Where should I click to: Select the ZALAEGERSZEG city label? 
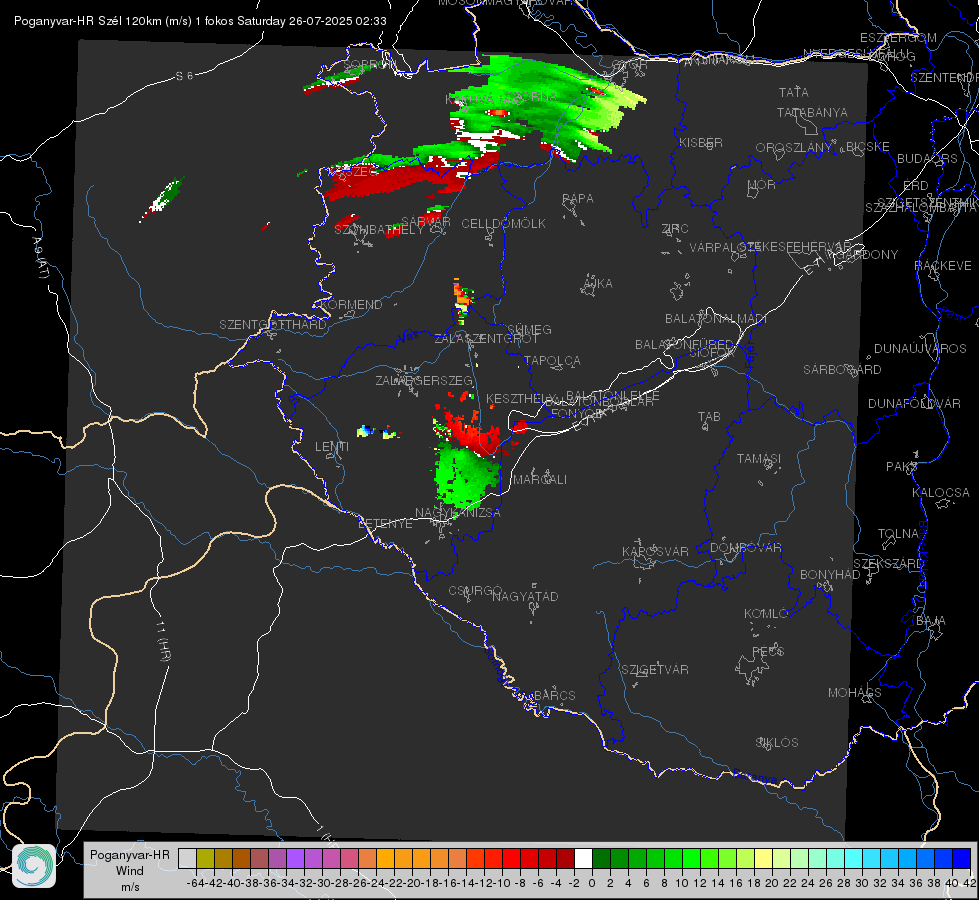pos(424,380)
